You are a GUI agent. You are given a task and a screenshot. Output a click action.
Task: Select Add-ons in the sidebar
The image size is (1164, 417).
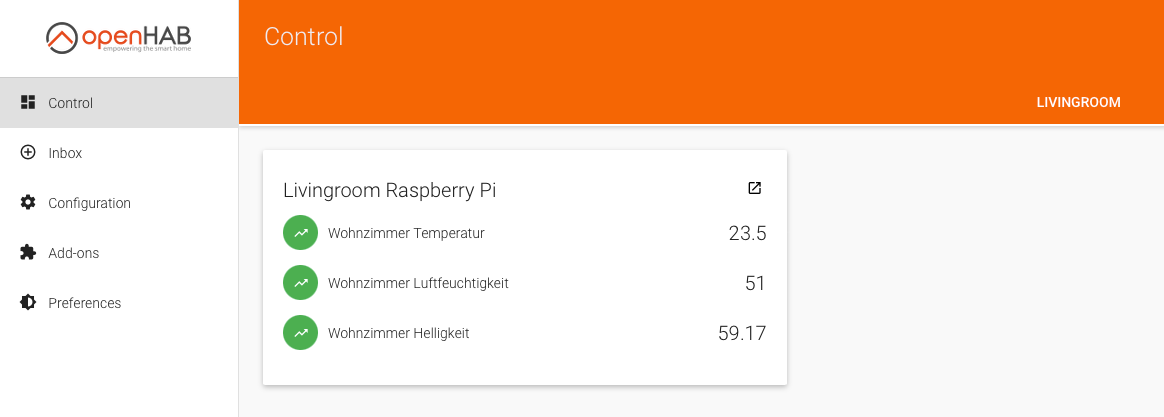tap(74, 253)
